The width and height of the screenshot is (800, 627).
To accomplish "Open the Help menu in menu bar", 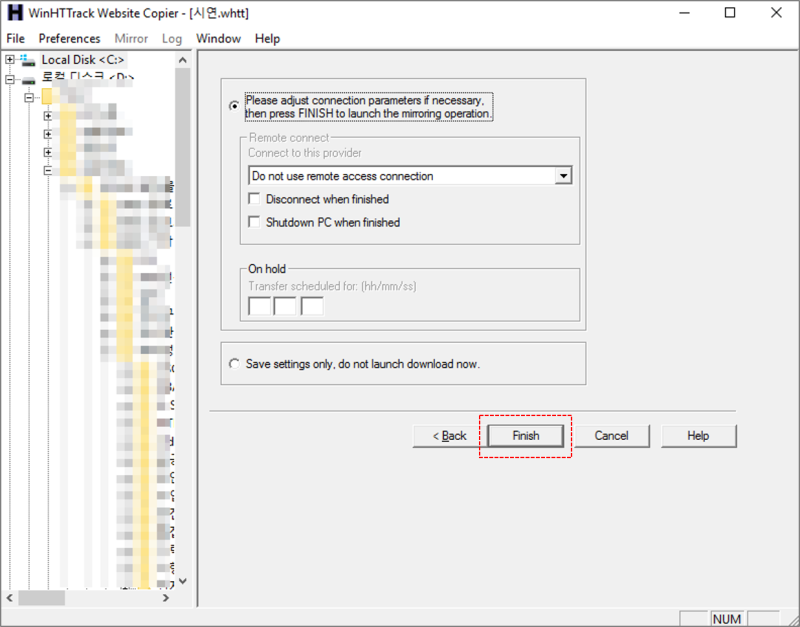I will pyautogui.click(x=267, y=39).
